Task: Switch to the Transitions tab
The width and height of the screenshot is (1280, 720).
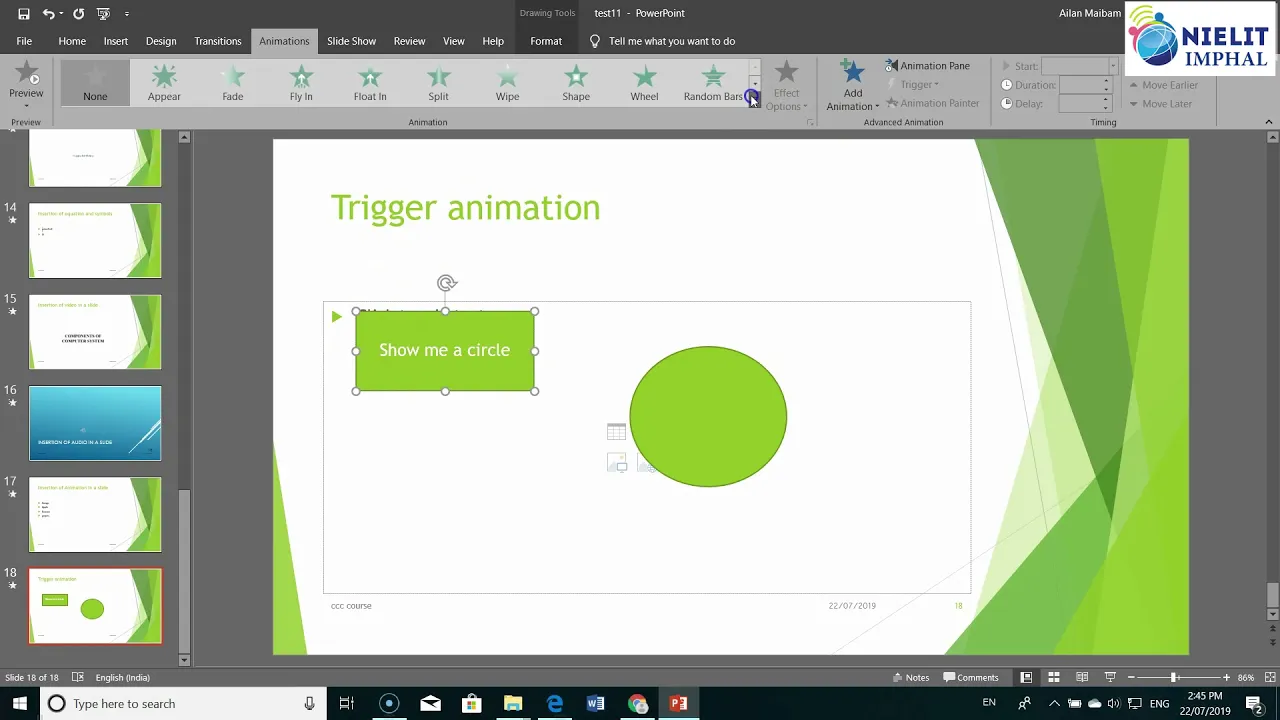Action: pos(218,41)
